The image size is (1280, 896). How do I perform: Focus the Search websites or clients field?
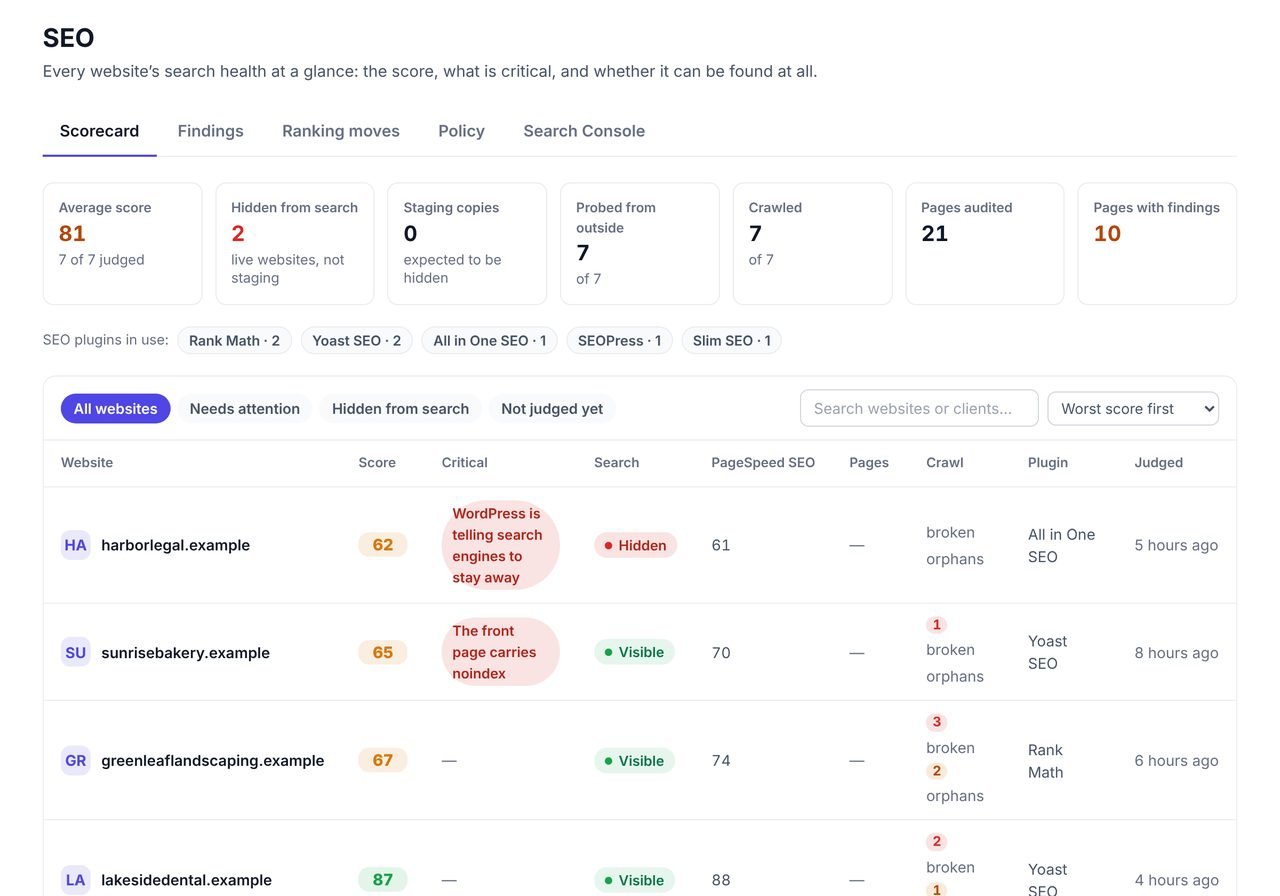pos(919,408)
